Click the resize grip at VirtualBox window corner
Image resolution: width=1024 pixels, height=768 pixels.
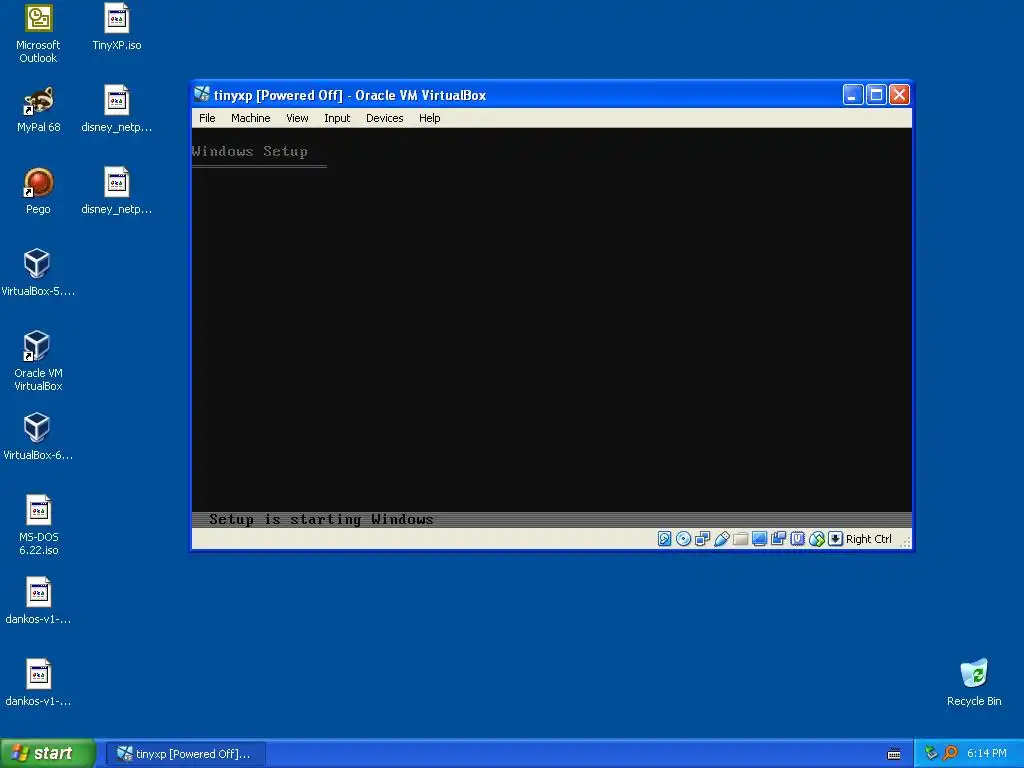906,542
